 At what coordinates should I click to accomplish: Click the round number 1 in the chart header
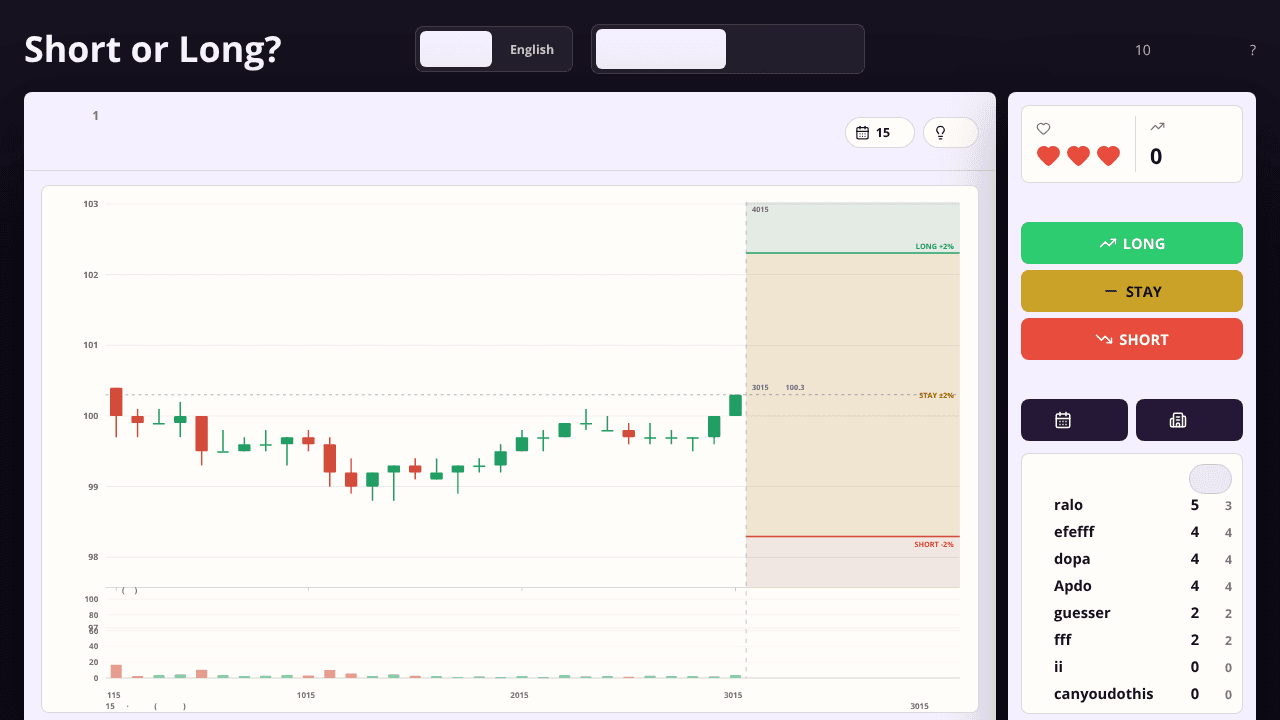(x=96, y=116)
